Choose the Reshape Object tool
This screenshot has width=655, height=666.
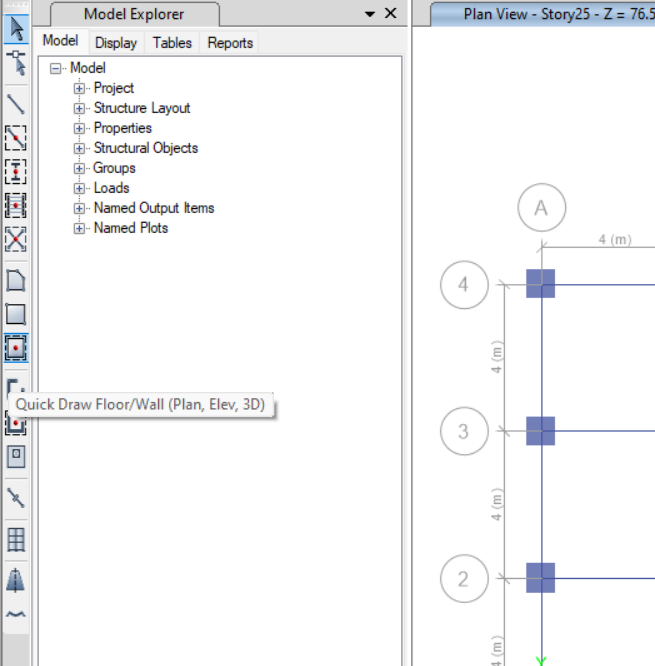[x=16, y=62]
